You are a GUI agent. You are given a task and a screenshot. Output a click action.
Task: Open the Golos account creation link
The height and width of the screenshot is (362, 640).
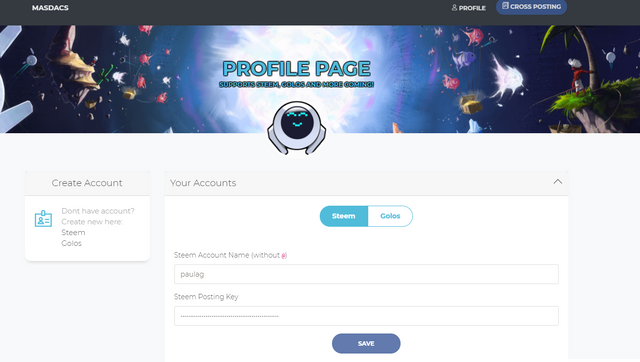(71, 243)
